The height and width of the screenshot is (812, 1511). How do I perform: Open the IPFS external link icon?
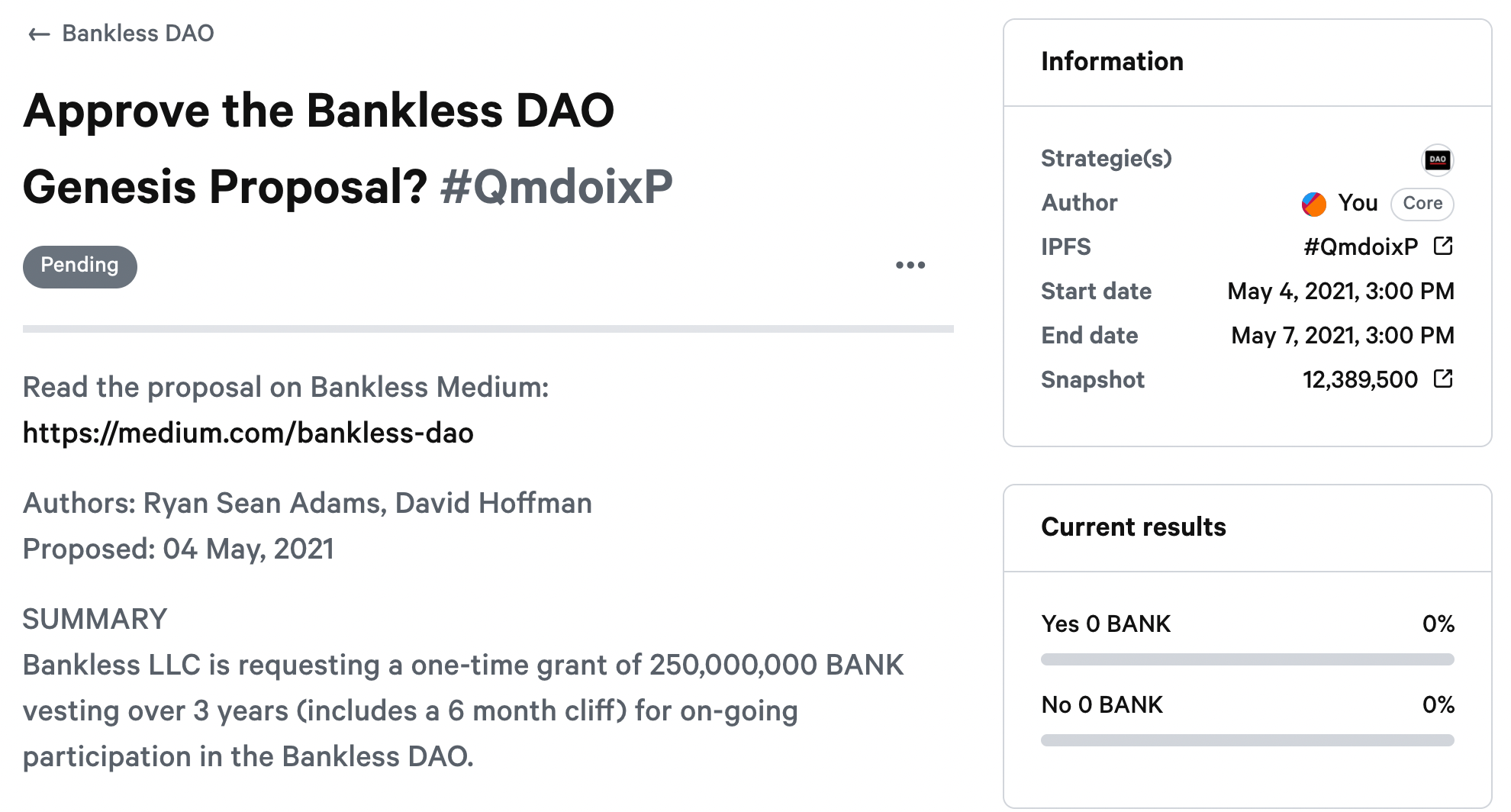(x=1443, y=246)
